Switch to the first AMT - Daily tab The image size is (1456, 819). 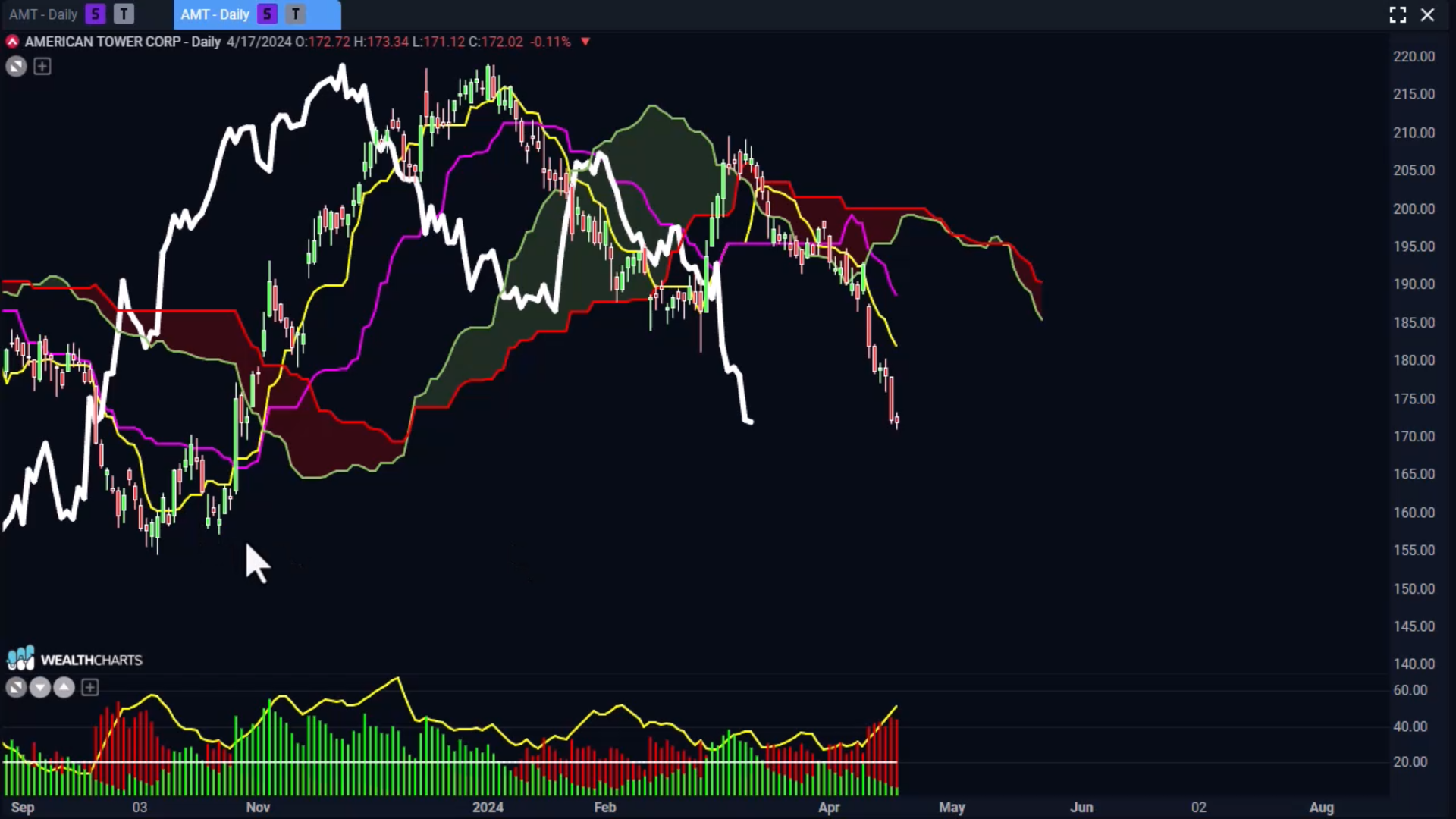43,14
